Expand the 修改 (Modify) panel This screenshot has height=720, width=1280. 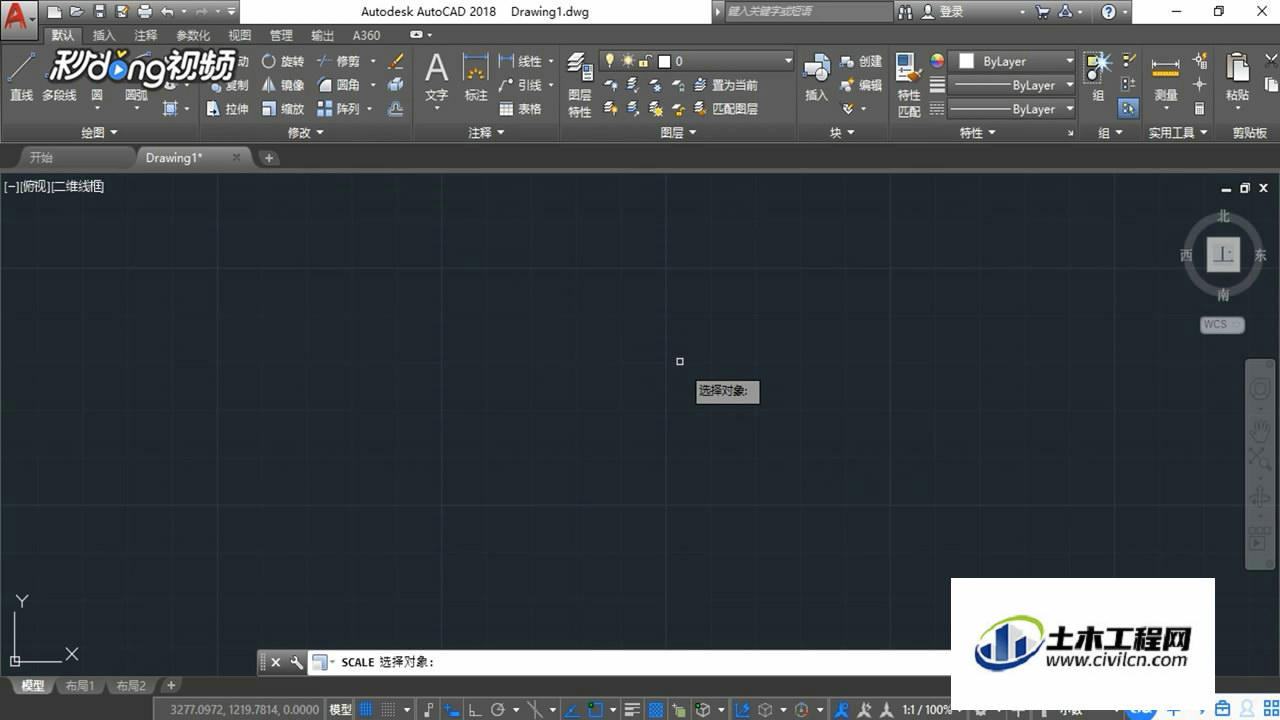pos(306,132)
